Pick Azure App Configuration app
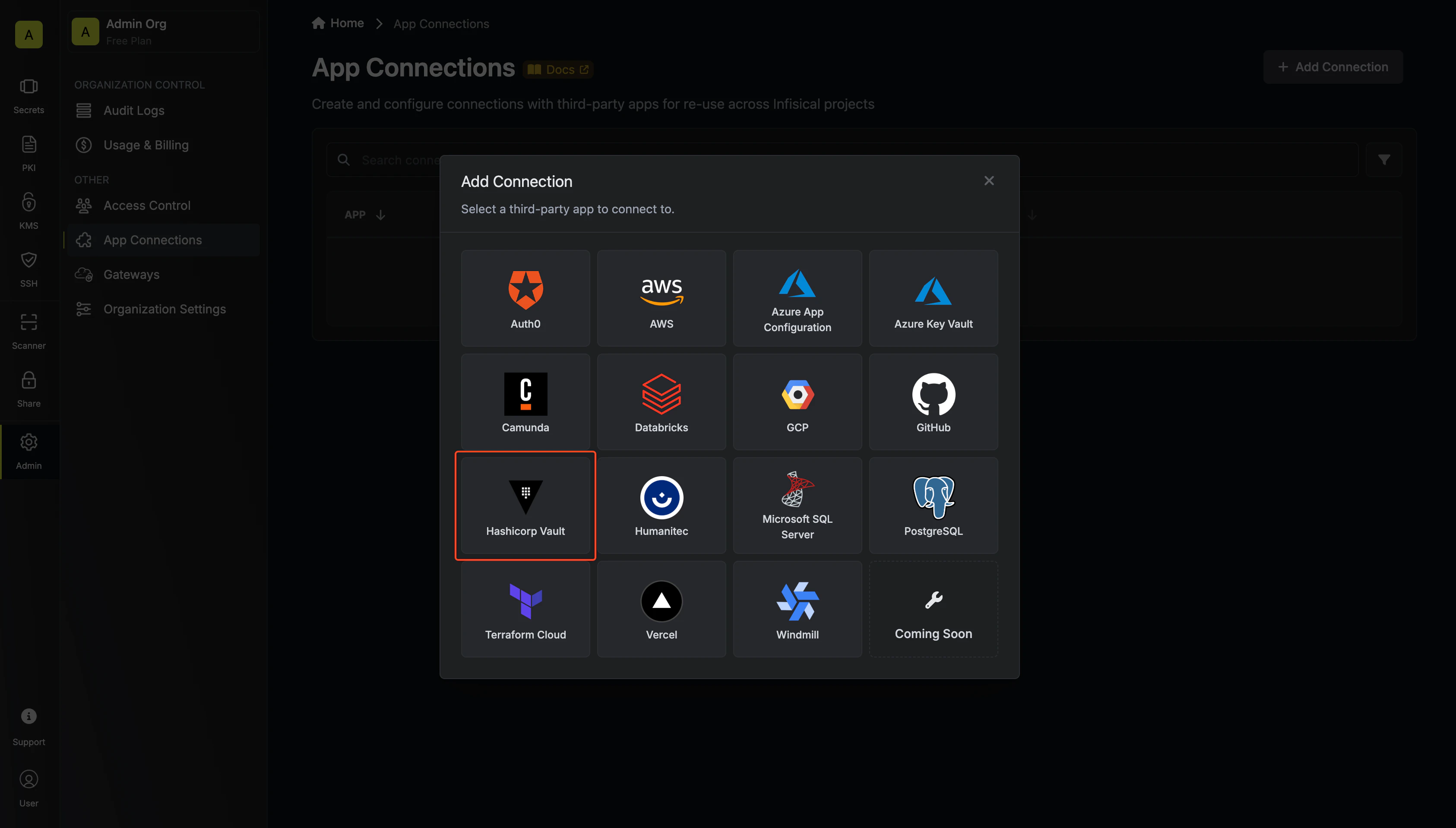The width and height of the screenshot is (1456, 828). (798, 298)
